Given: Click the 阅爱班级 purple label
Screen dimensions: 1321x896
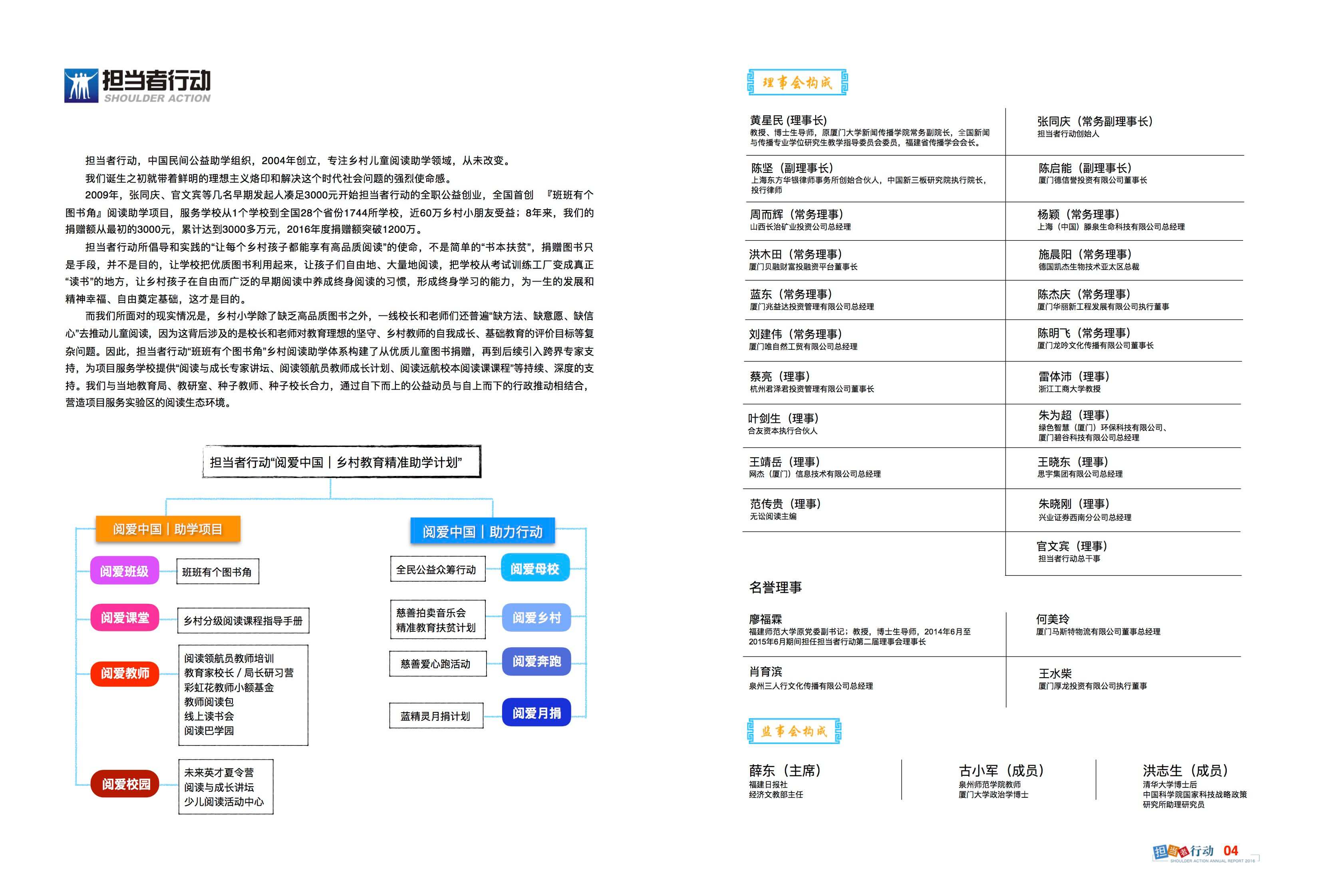Looking at the screenshot, I should [x=125, y=571].
